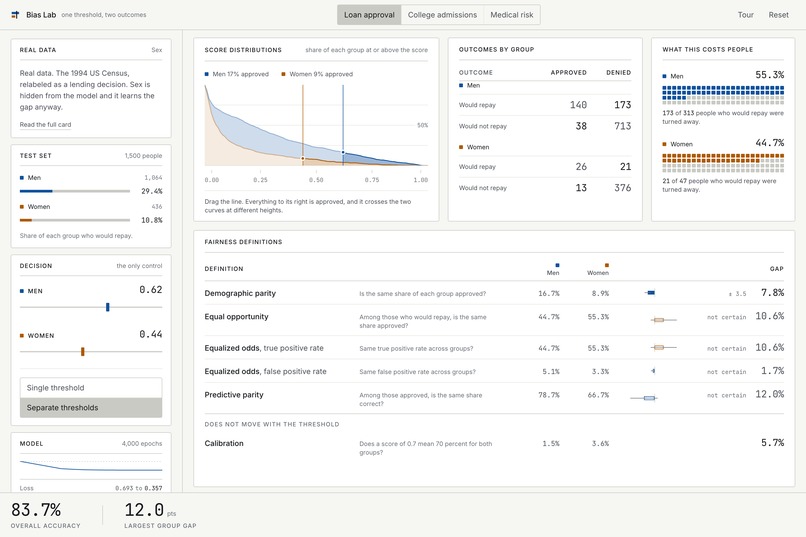Screen dimensions: 806x537
Task: Switch to the Loan approval tab
Action: coord(369,15)
